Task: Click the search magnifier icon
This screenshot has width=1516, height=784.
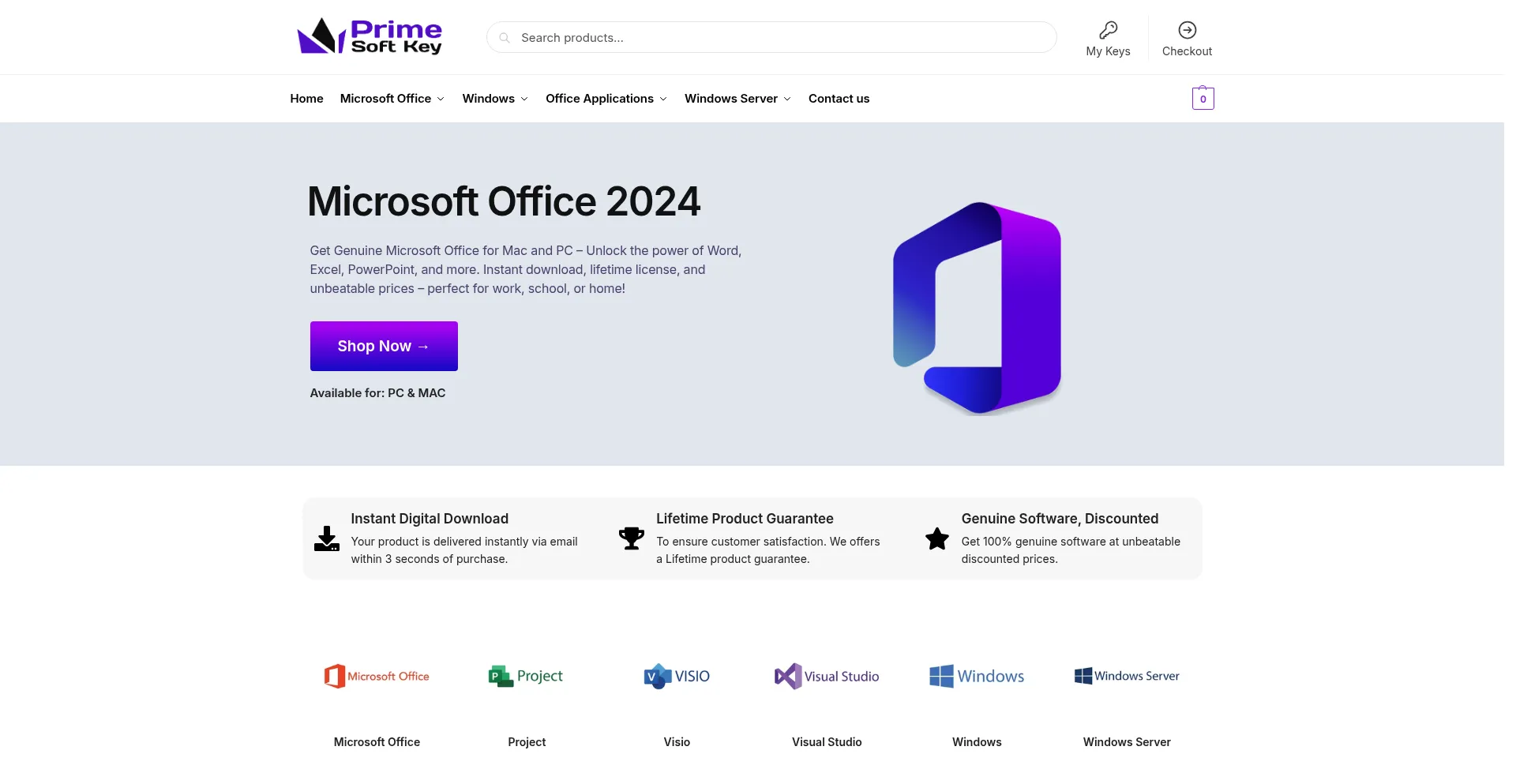Action: coord(505,38)
